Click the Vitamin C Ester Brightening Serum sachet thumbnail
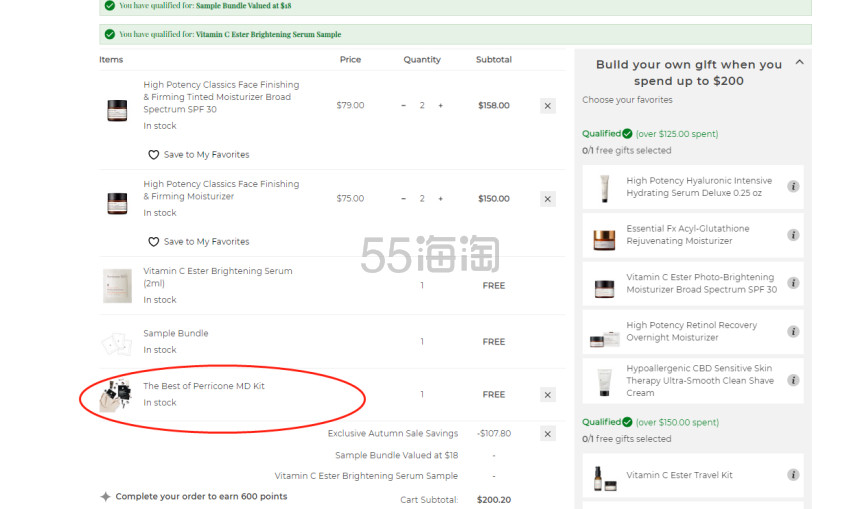The image size is (860, 509). point(117,285)
